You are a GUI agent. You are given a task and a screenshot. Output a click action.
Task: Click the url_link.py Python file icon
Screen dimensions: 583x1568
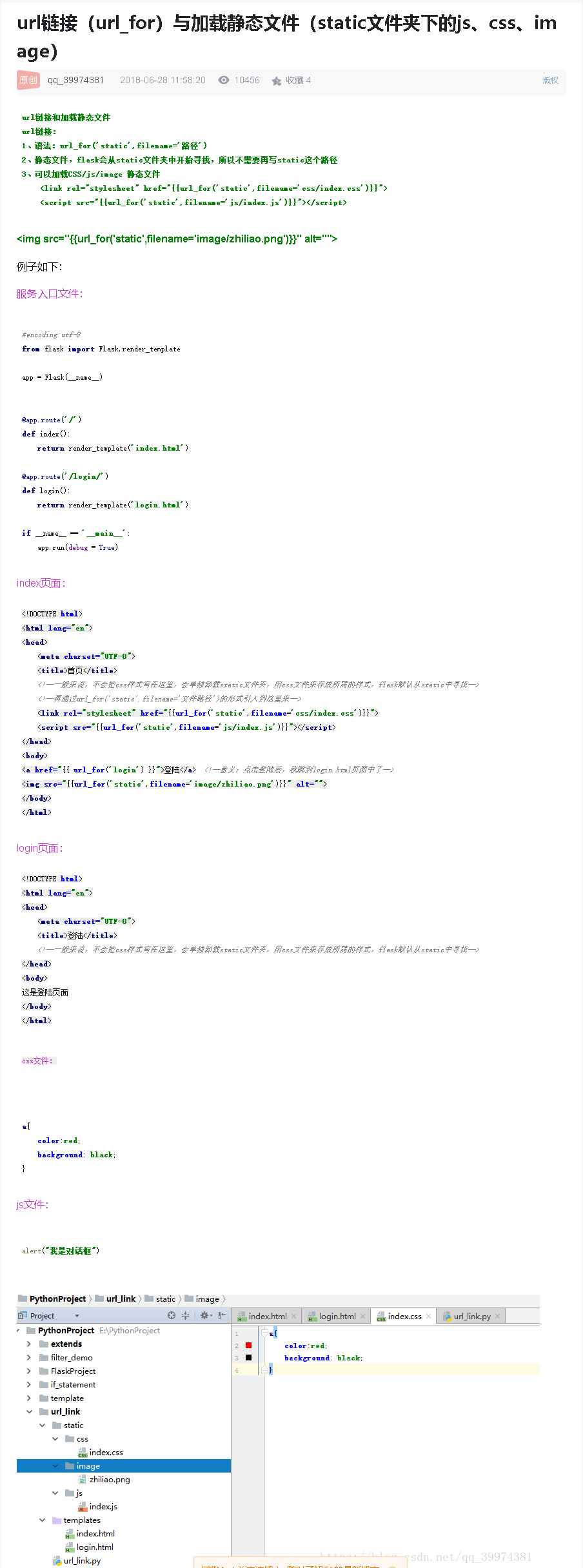click(57, 1560)
